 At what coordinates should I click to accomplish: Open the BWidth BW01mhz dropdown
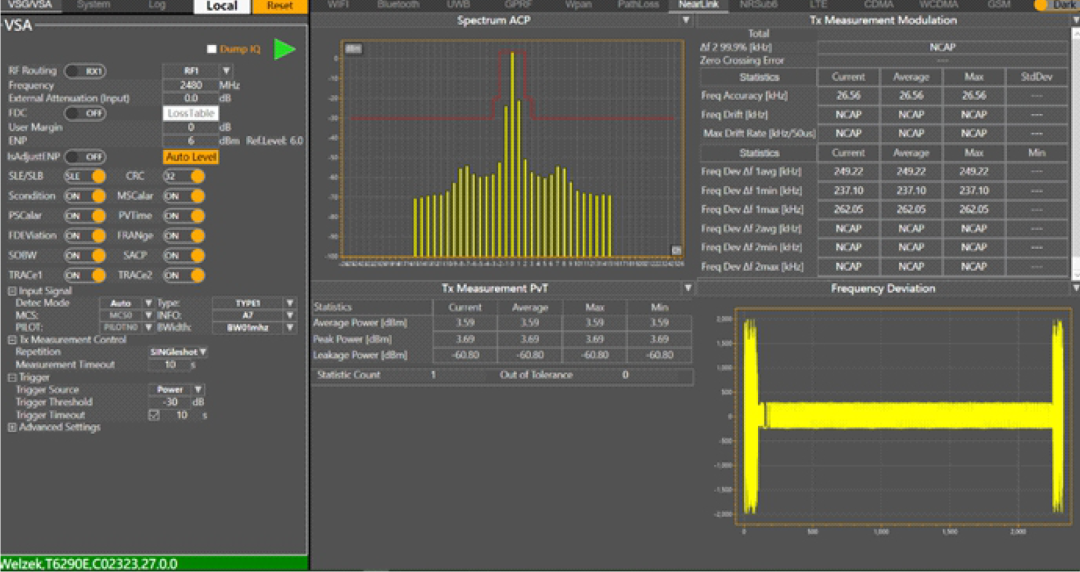(290, 327)
